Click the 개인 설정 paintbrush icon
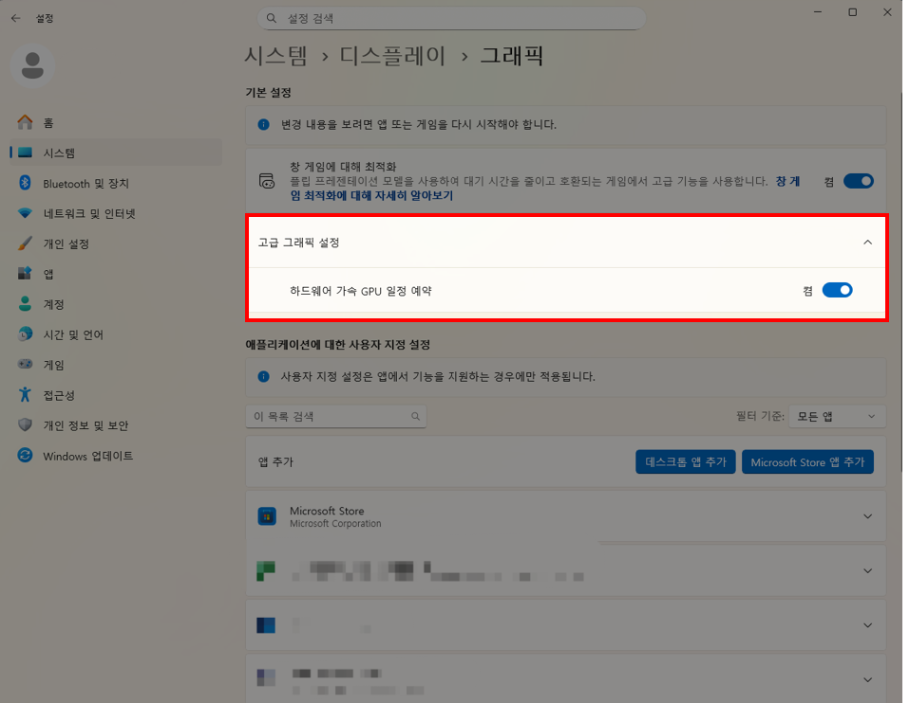This screenshot has height=703, width=903. tap(25, 244)
